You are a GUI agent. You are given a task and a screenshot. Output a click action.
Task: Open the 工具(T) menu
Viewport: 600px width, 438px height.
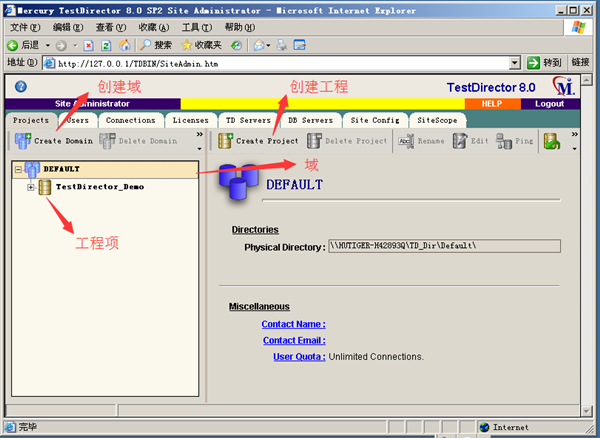[197, 27]
